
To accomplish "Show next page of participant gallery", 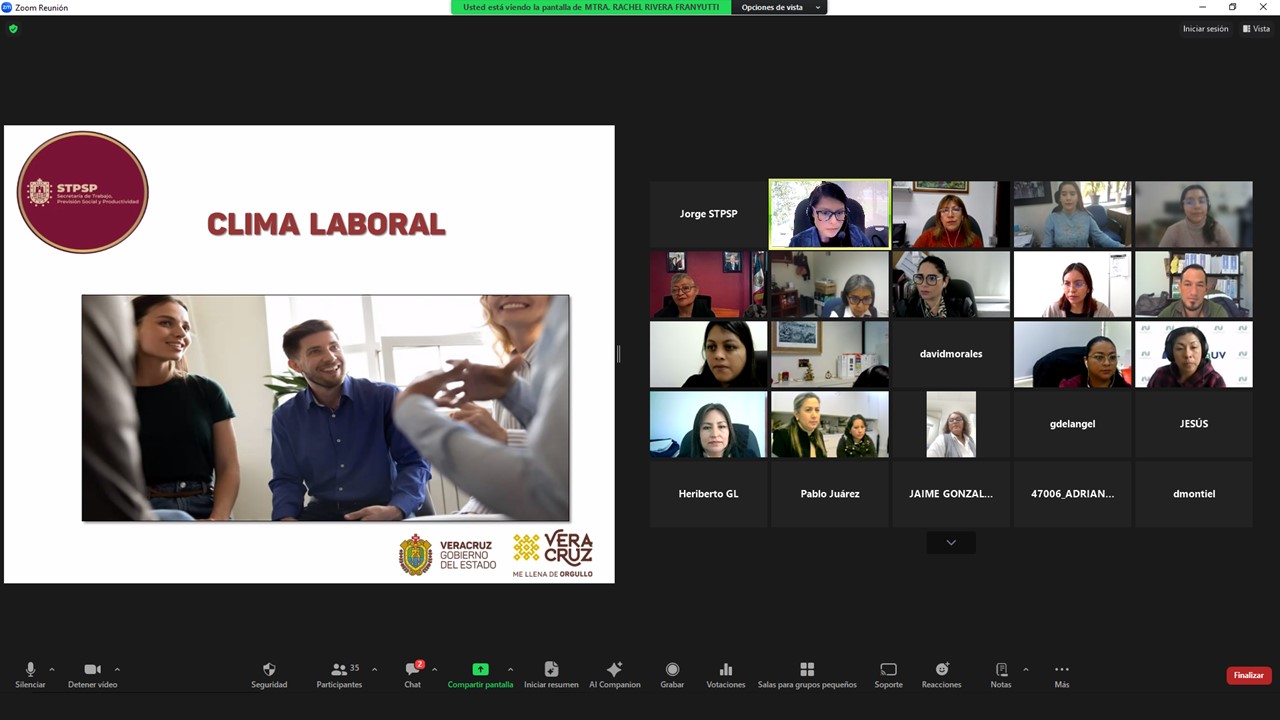I will click(x=950, y=542).
